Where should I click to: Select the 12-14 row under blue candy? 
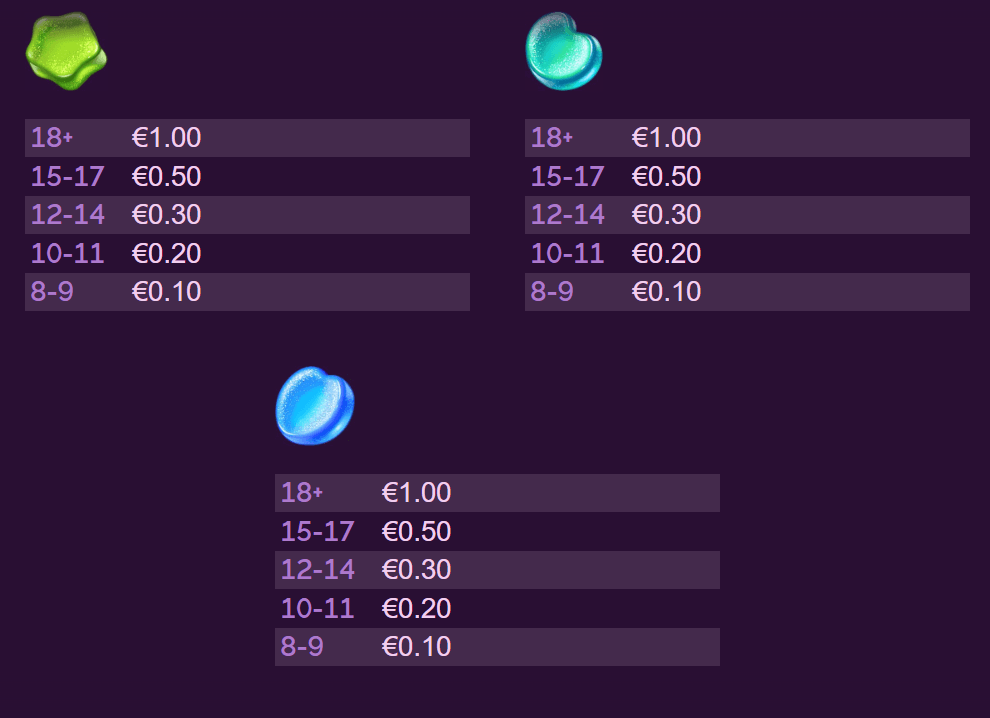[498, 570]
